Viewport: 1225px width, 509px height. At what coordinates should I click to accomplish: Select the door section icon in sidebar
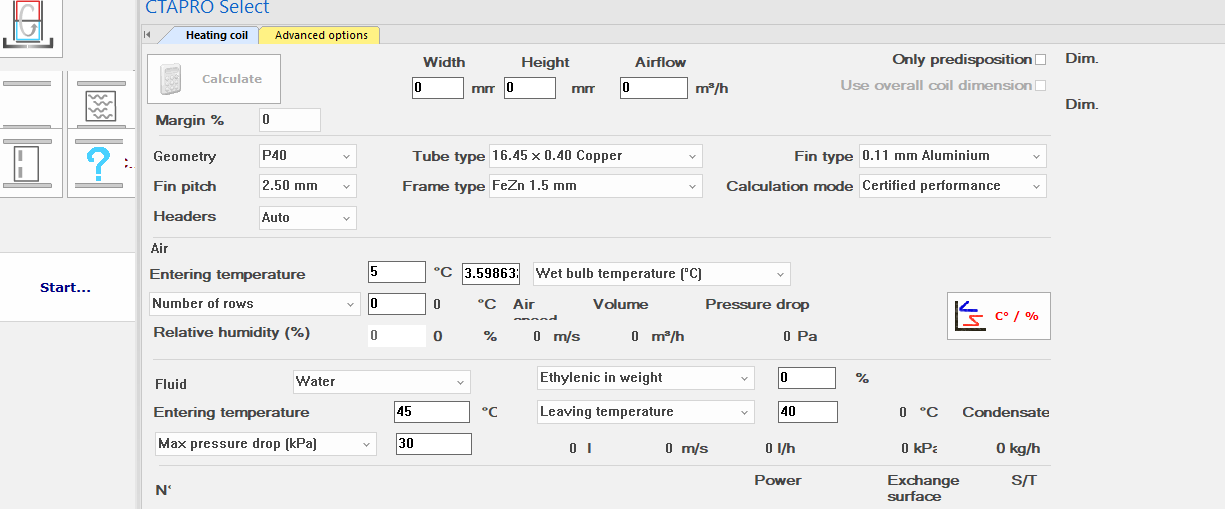tap(31, 163)
